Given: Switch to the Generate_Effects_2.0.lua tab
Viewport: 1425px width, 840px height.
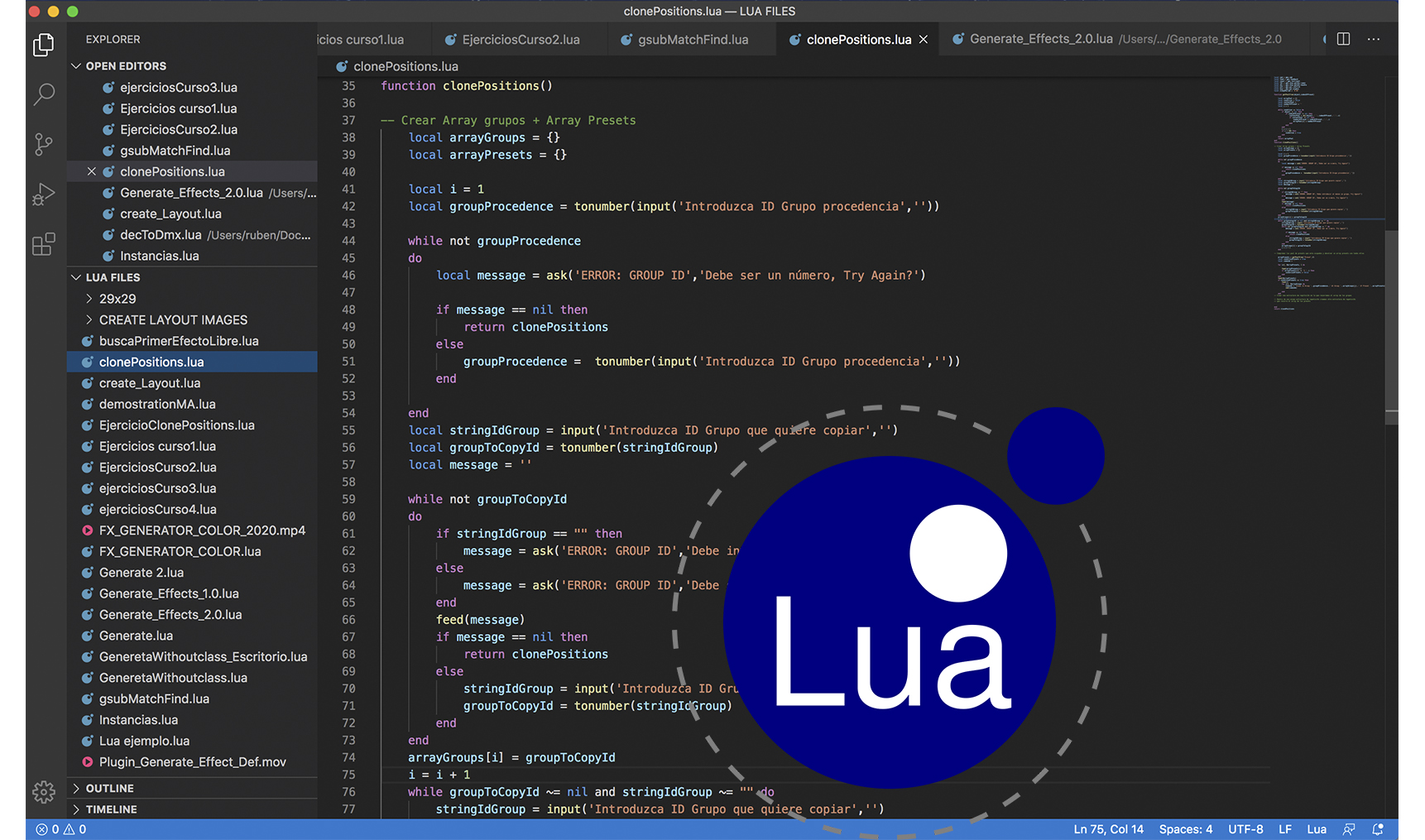Looking at the screenshot, I should click(x=1125, y=40).
